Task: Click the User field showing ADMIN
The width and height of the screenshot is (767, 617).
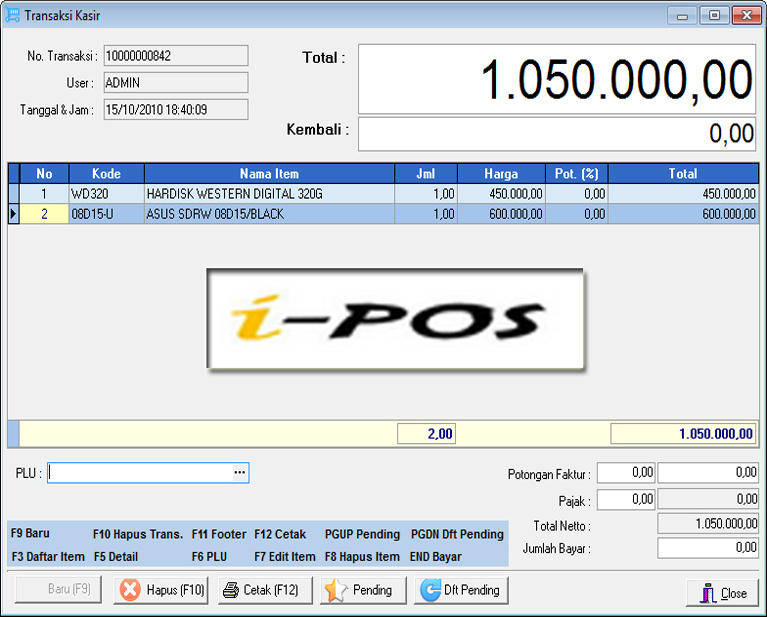Action: pyautogui.click(x=176, y=83)
